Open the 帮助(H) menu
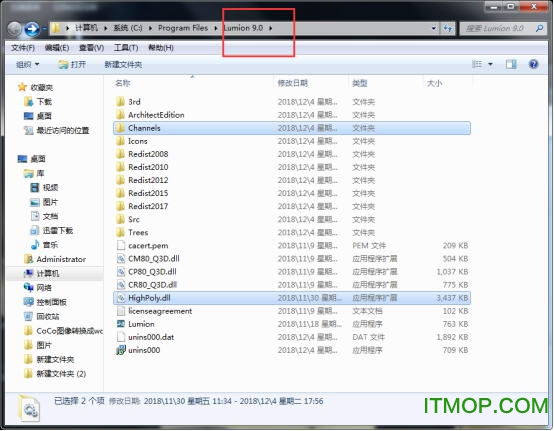Screen dimensions: 554x431 161,48
